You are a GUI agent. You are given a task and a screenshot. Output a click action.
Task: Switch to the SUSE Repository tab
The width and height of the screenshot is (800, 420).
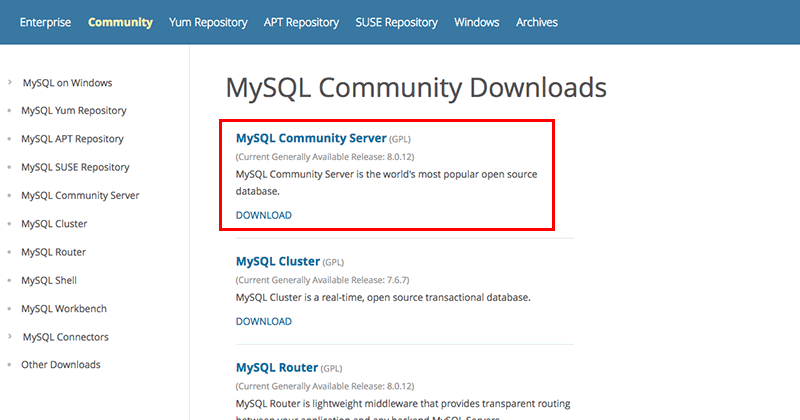tap(396, 22)
